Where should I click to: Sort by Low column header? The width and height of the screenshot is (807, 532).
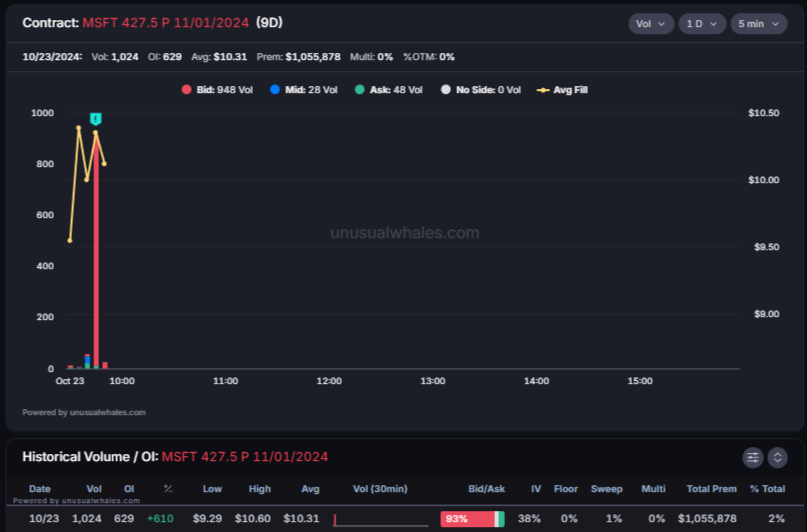[212, 489]
